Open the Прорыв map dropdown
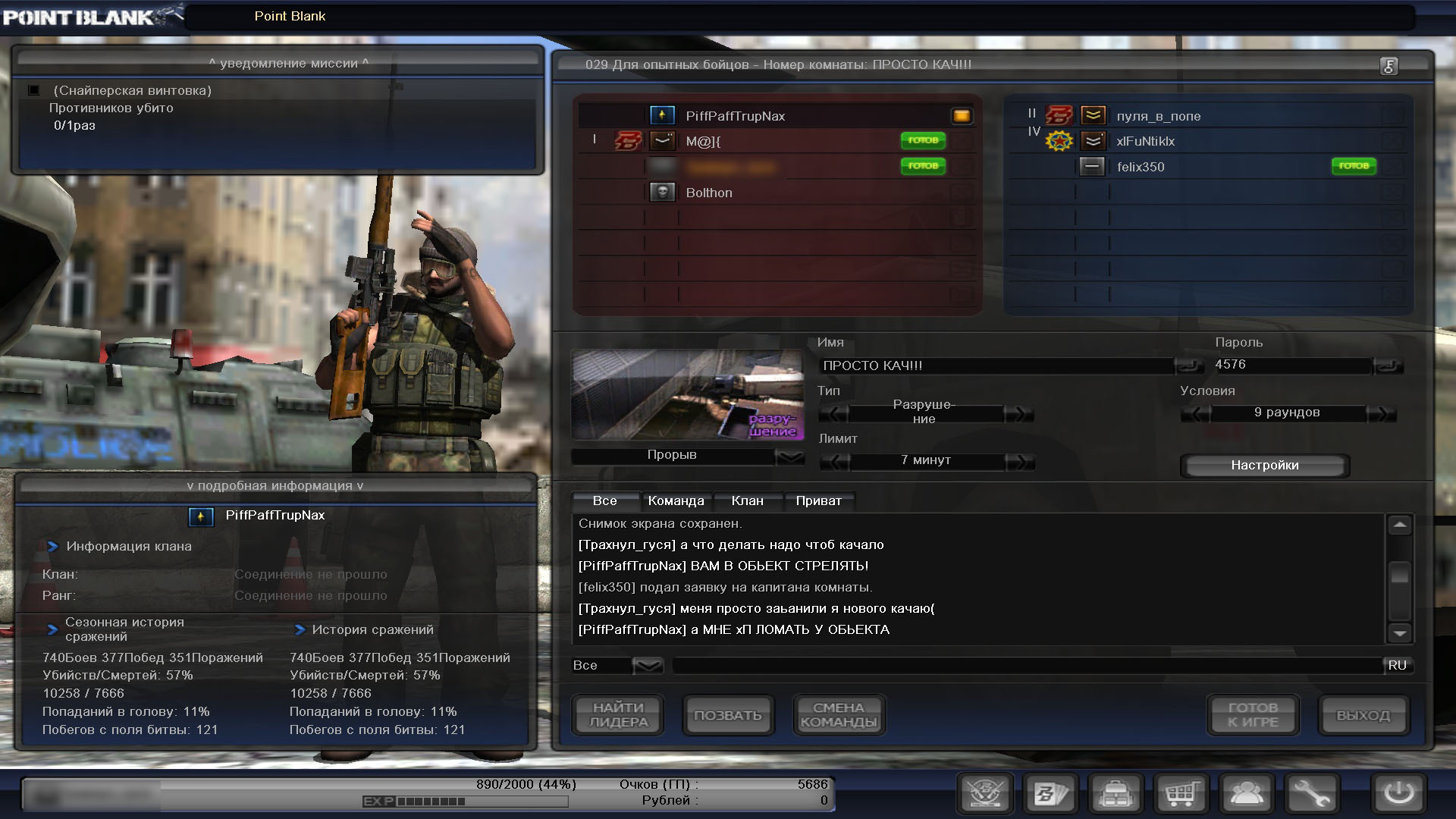The width and height of the screenshot is (1456, 819). pyautogui.click(x=789, y=456)
